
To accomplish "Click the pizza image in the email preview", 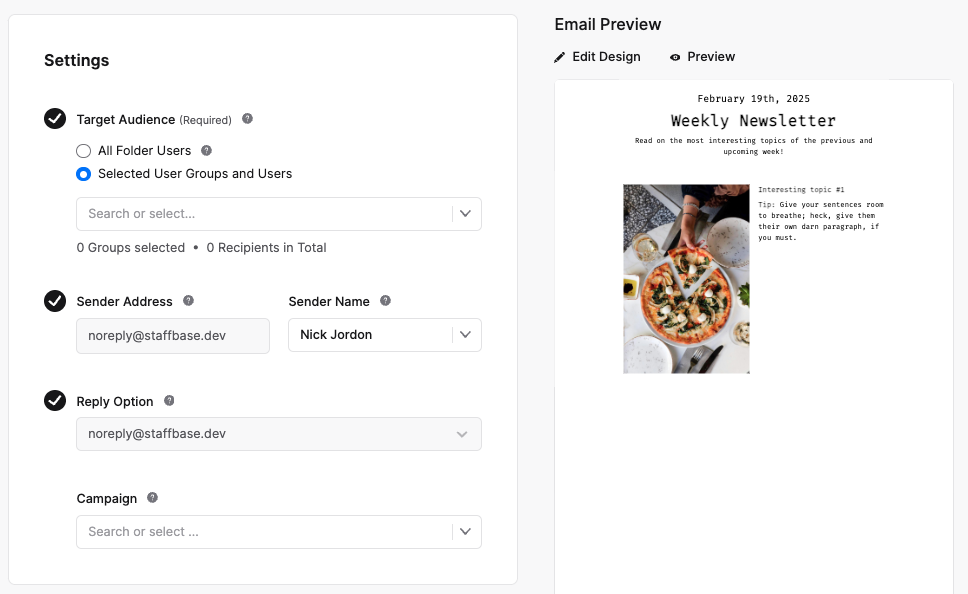I will click(686, 278).
